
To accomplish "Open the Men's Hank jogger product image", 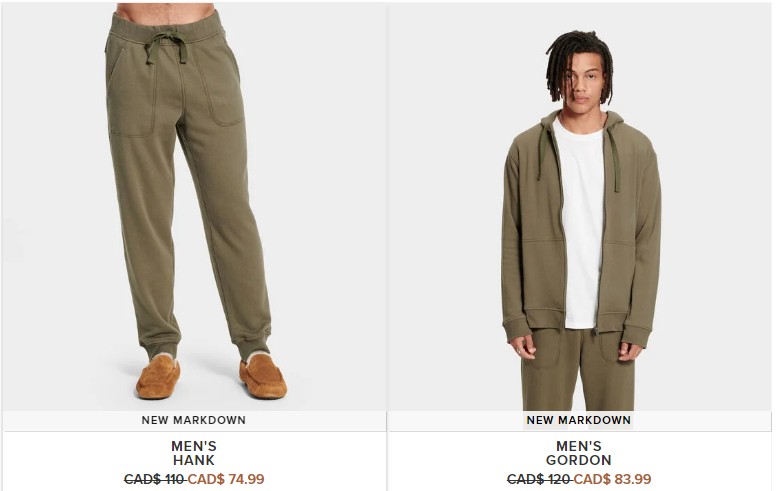I will (x=194, y=207).
